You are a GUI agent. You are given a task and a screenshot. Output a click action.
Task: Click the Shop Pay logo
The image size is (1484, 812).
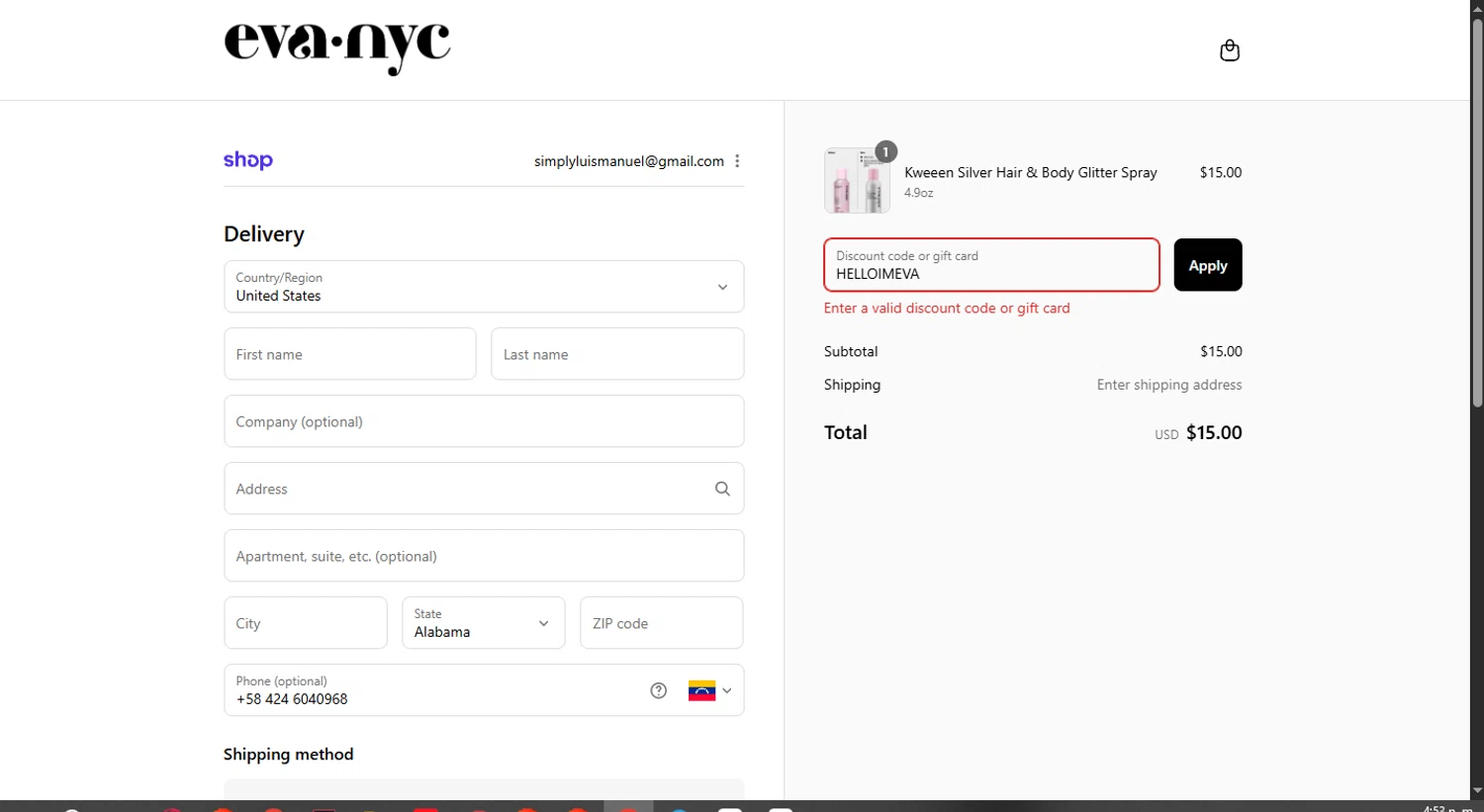[248, 160]
